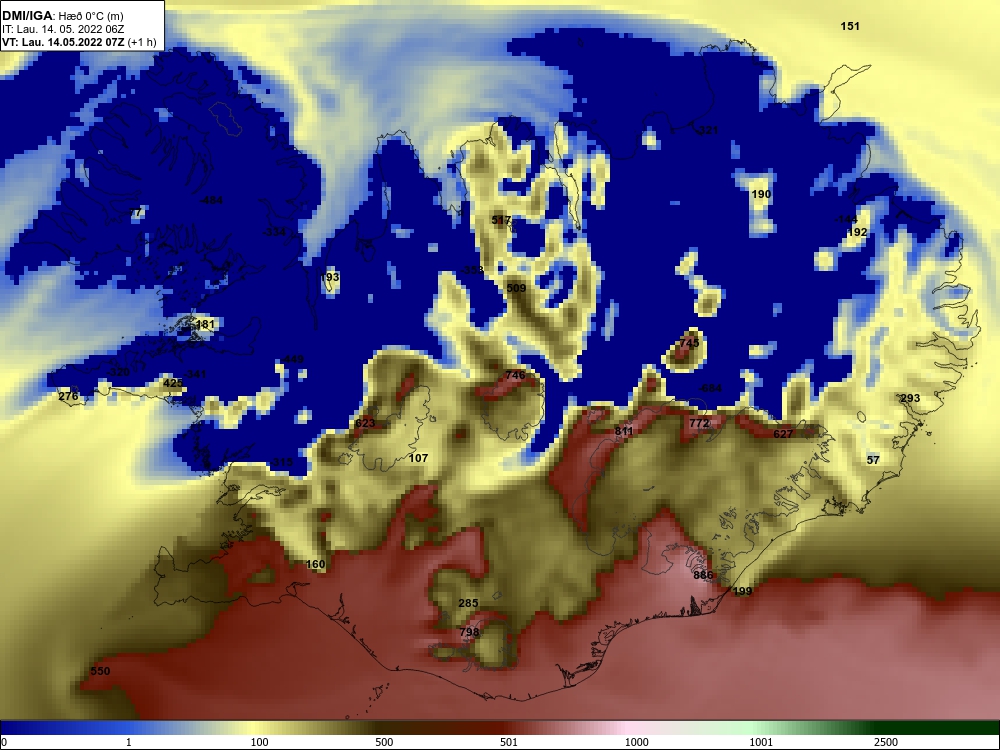
Task: Click the map value '199'
Action: tap(742, 591)
